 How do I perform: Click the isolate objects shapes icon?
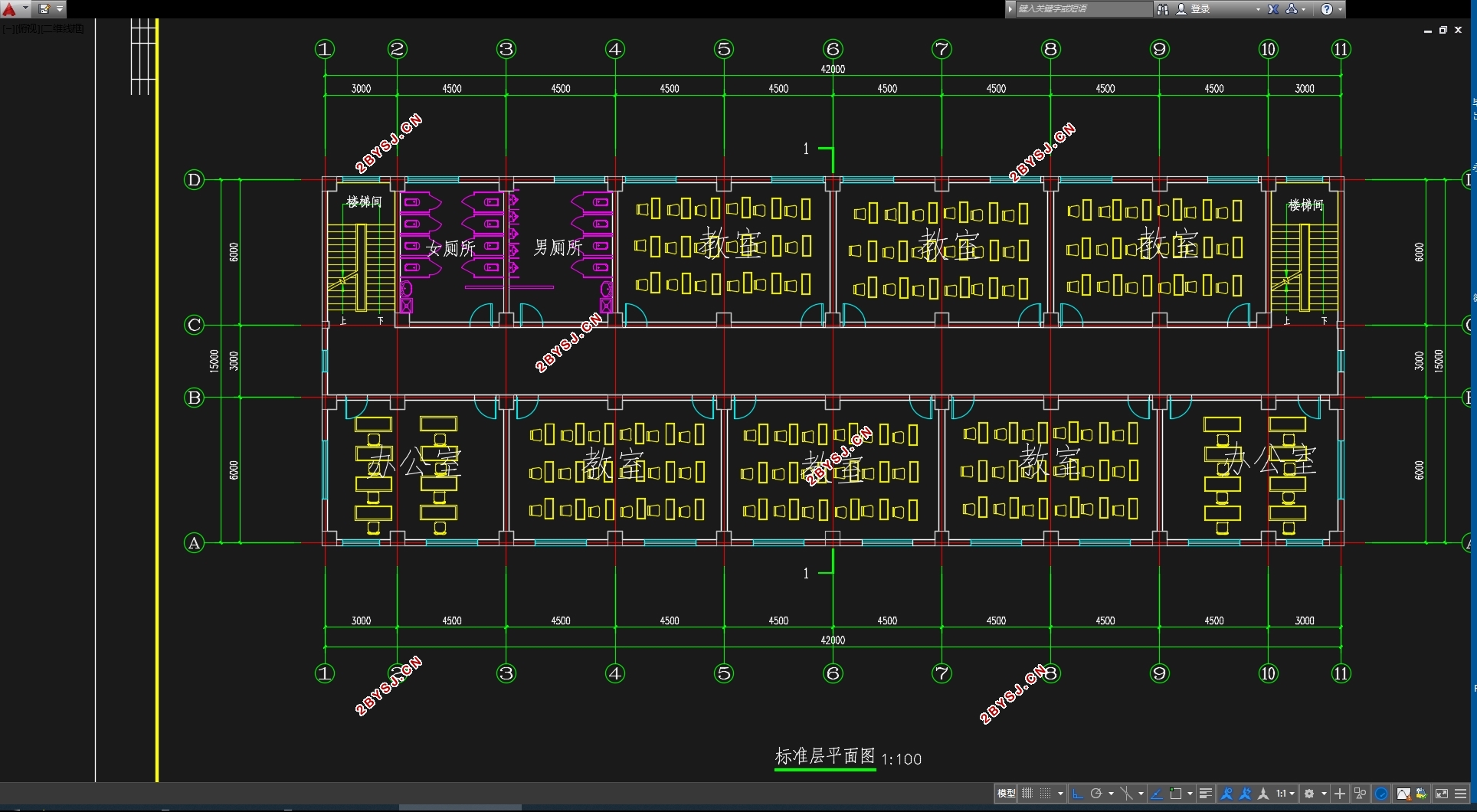(1361, 794)
